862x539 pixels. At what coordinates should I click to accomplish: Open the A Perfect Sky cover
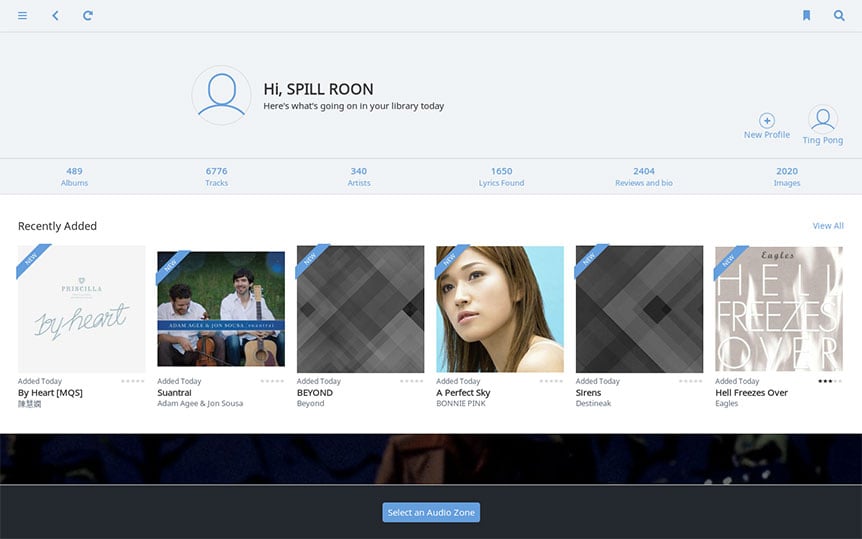500,309
